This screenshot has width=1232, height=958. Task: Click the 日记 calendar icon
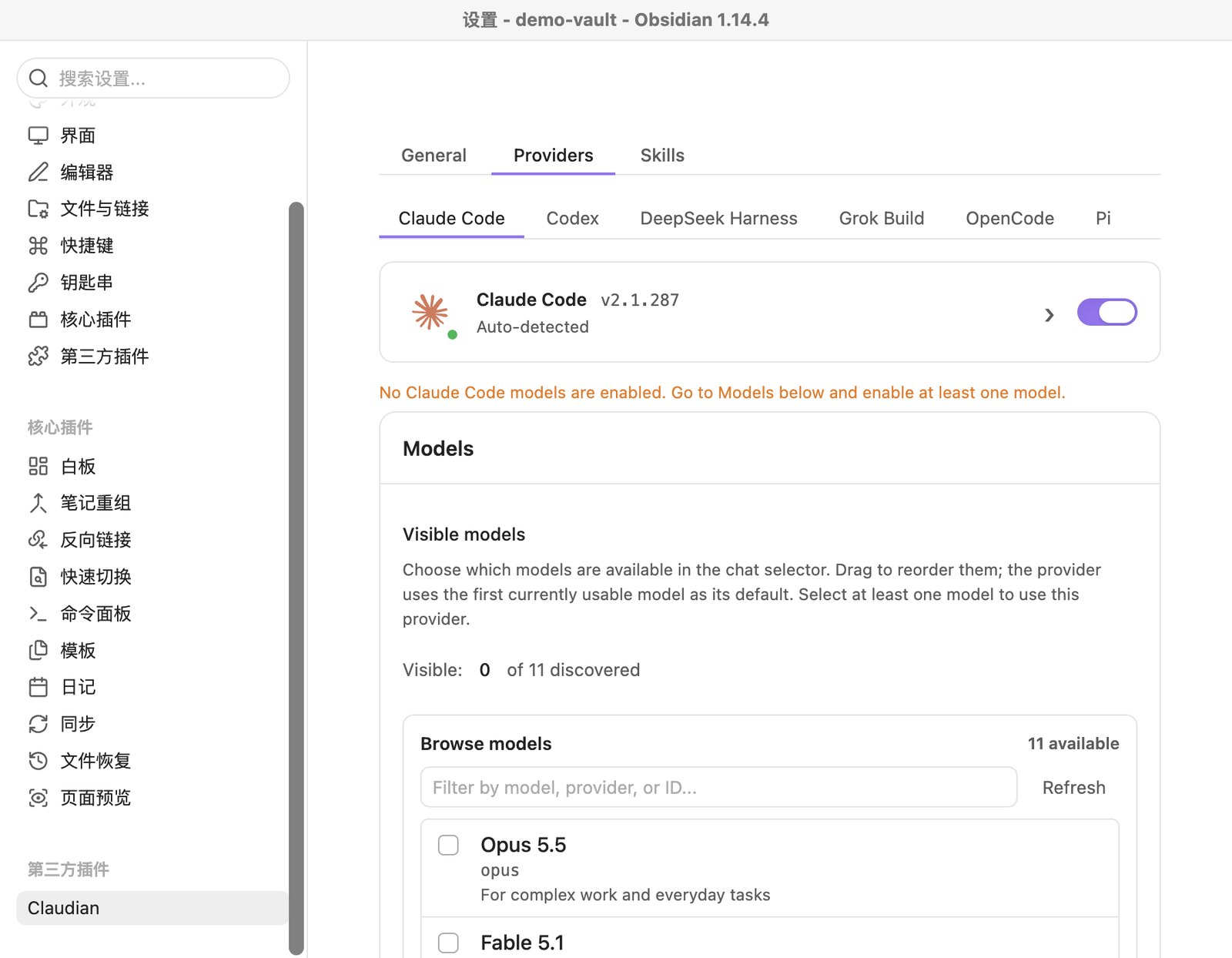pyautogui.click(x=38, y=687)
